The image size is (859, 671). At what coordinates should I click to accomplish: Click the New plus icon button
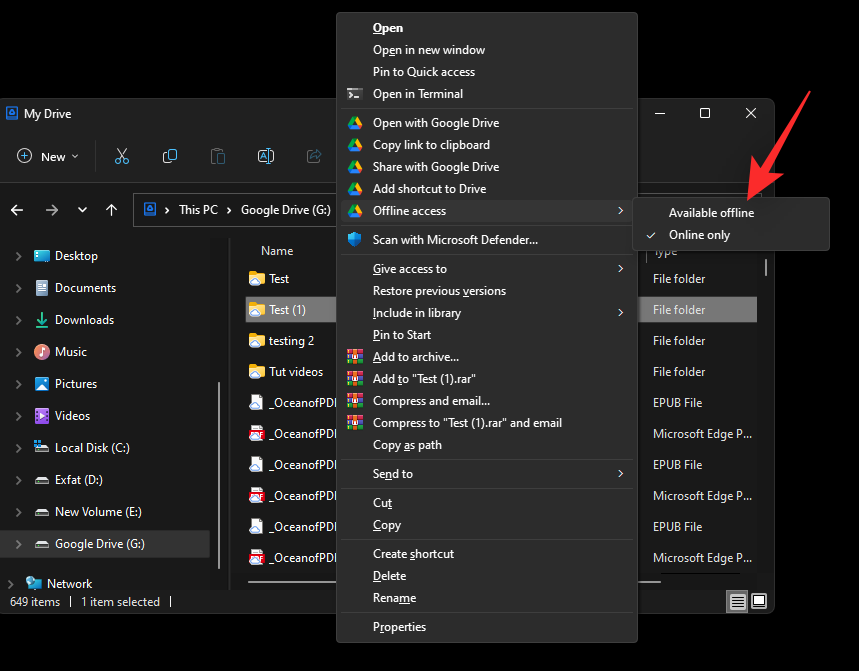24,156
